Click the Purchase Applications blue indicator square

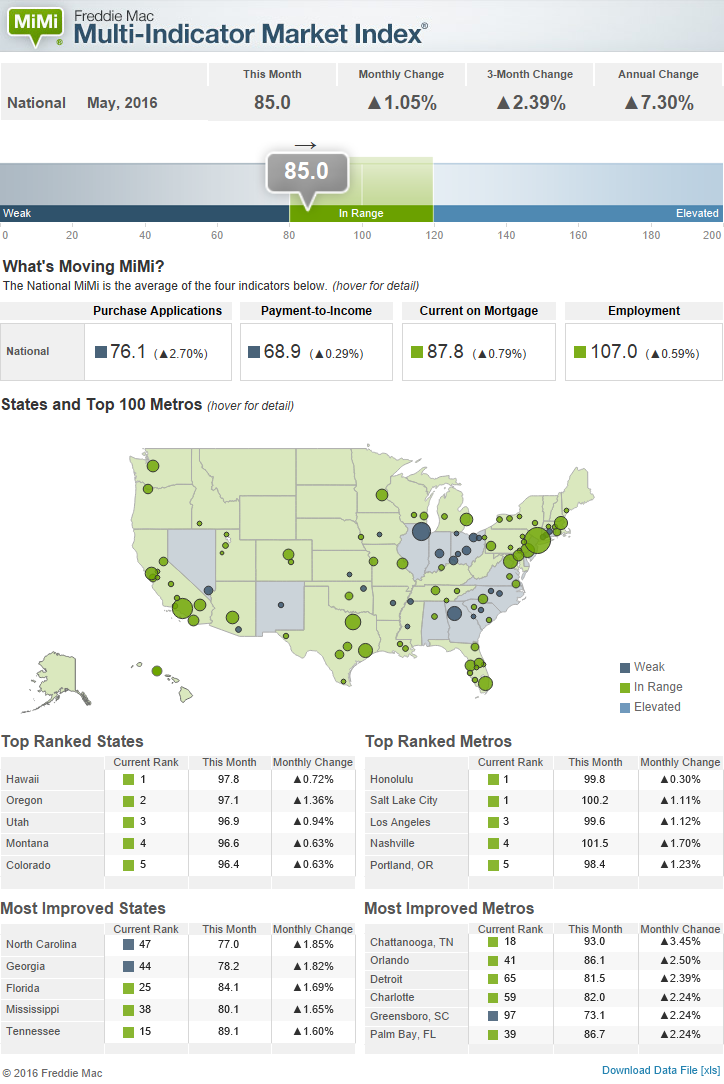[x=101, y=352]
